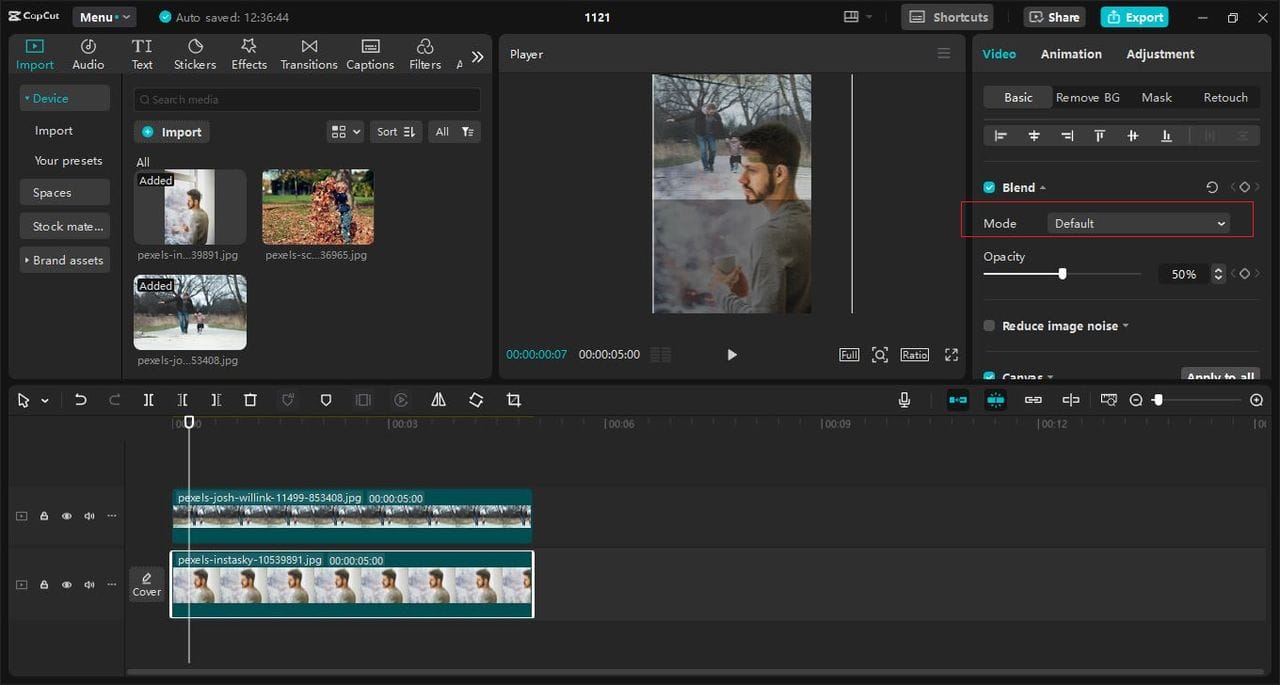1280x685 pixels.
Task: Open the Stickers panel
Action: pos(195,55)
